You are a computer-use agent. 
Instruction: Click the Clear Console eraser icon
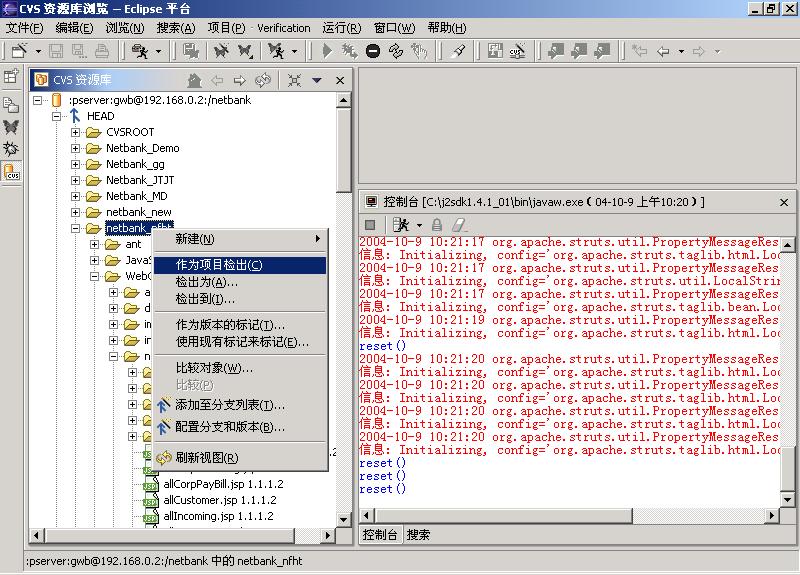pos(460,224)
